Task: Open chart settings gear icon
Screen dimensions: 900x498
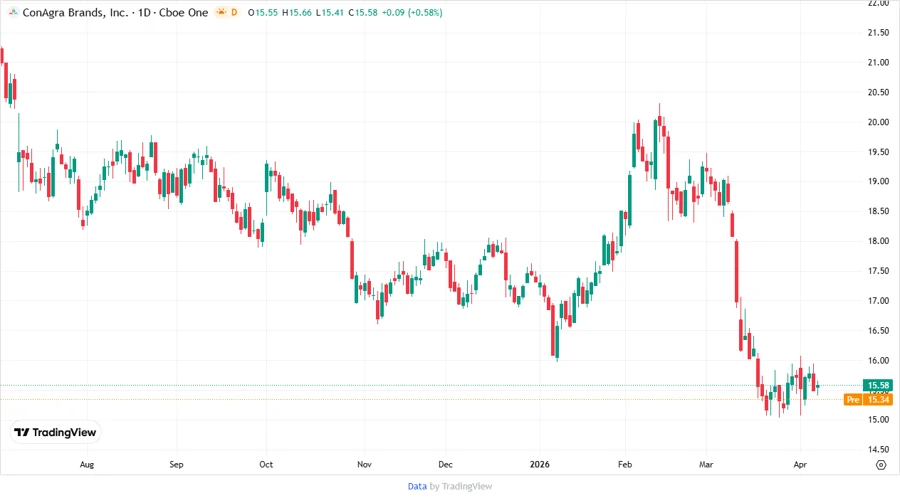Action: coord(881,465)
